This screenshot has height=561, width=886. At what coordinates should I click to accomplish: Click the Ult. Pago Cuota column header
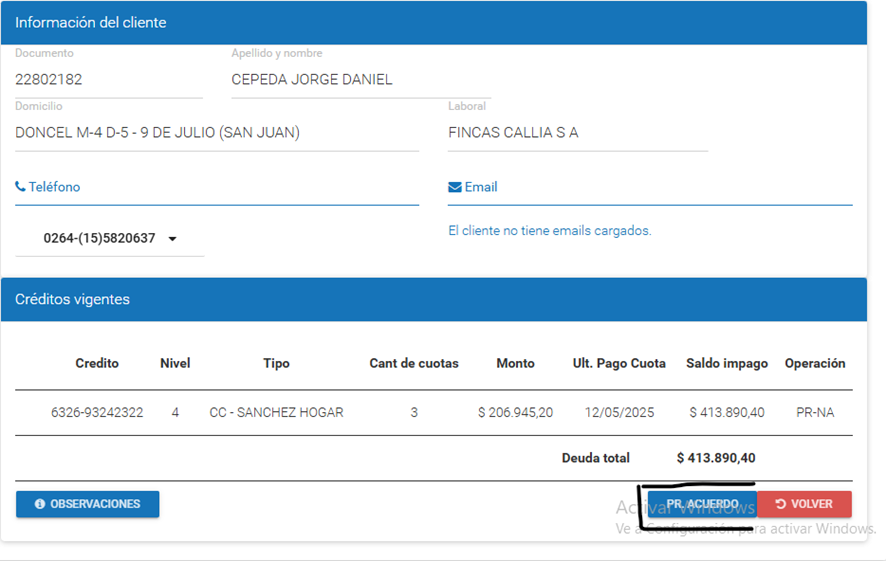[x=618, y=363]
